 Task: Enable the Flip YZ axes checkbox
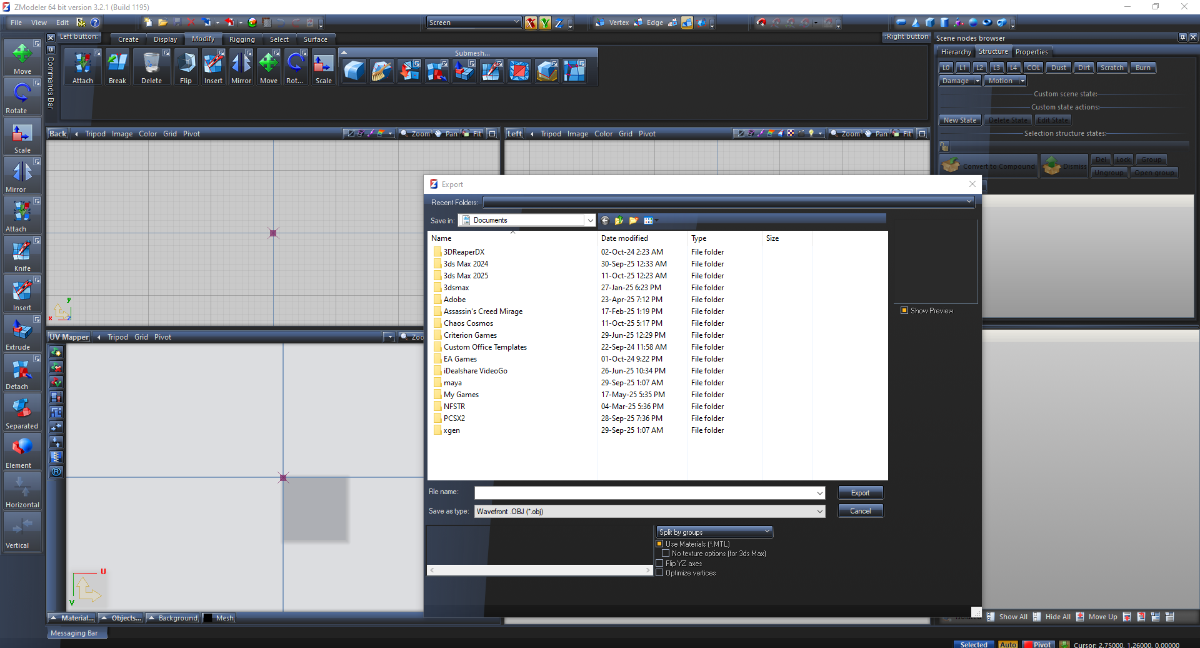660,563
